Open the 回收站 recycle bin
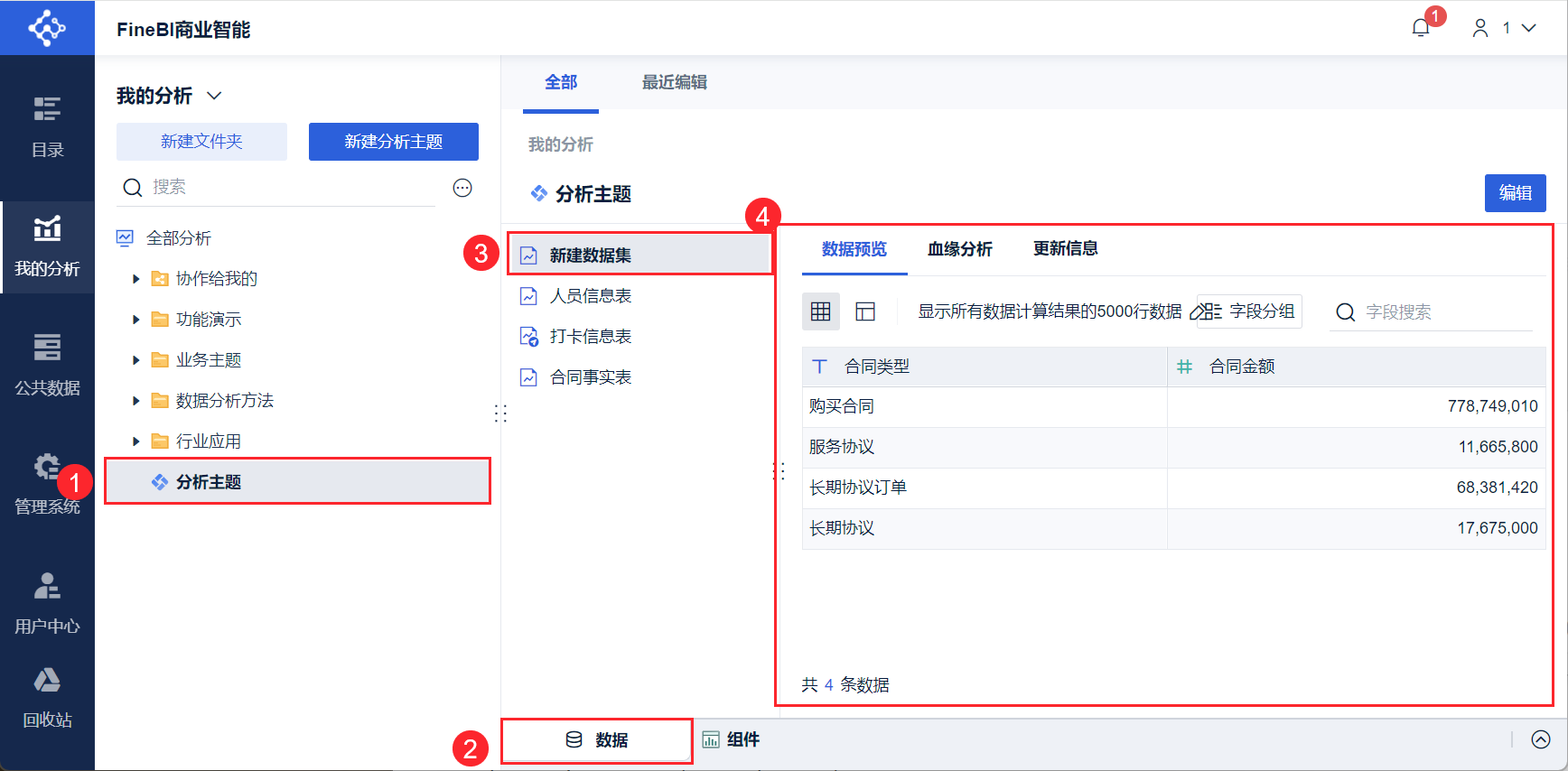Viewport: 1568px width, 771px height. [47, 697]
